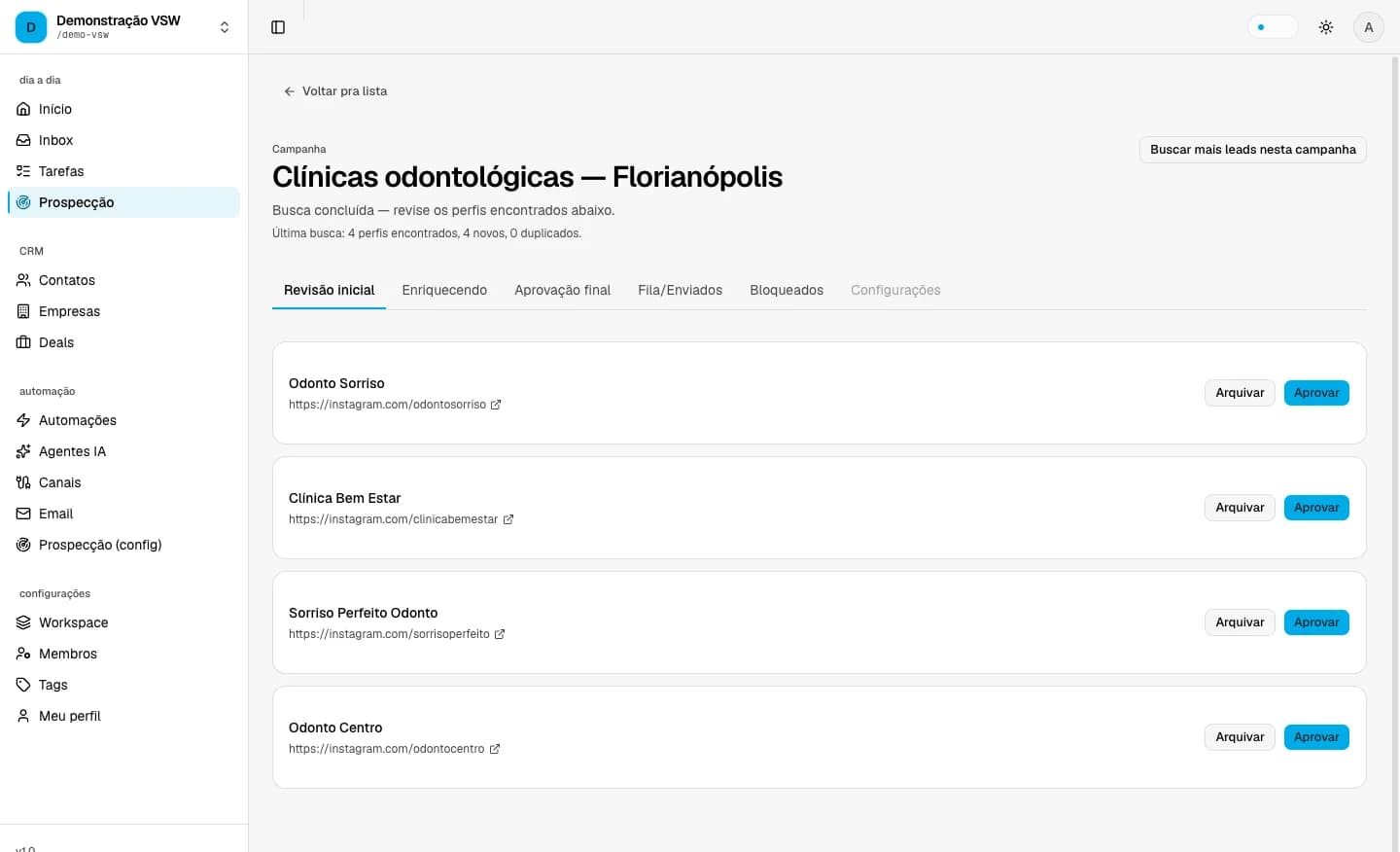Open the Configurações tab
This screenshot has width=1400, height=852.
(x=895, y=290)
